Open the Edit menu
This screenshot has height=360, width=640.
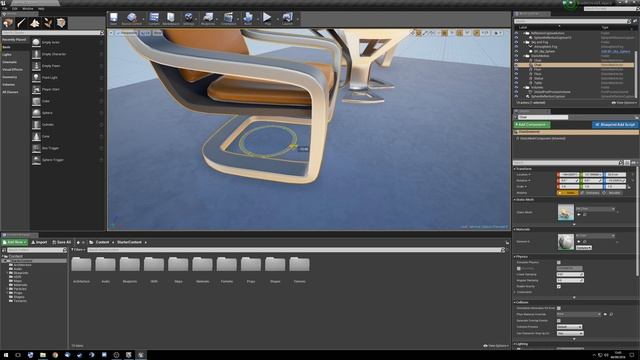click(x=15, y=9)
